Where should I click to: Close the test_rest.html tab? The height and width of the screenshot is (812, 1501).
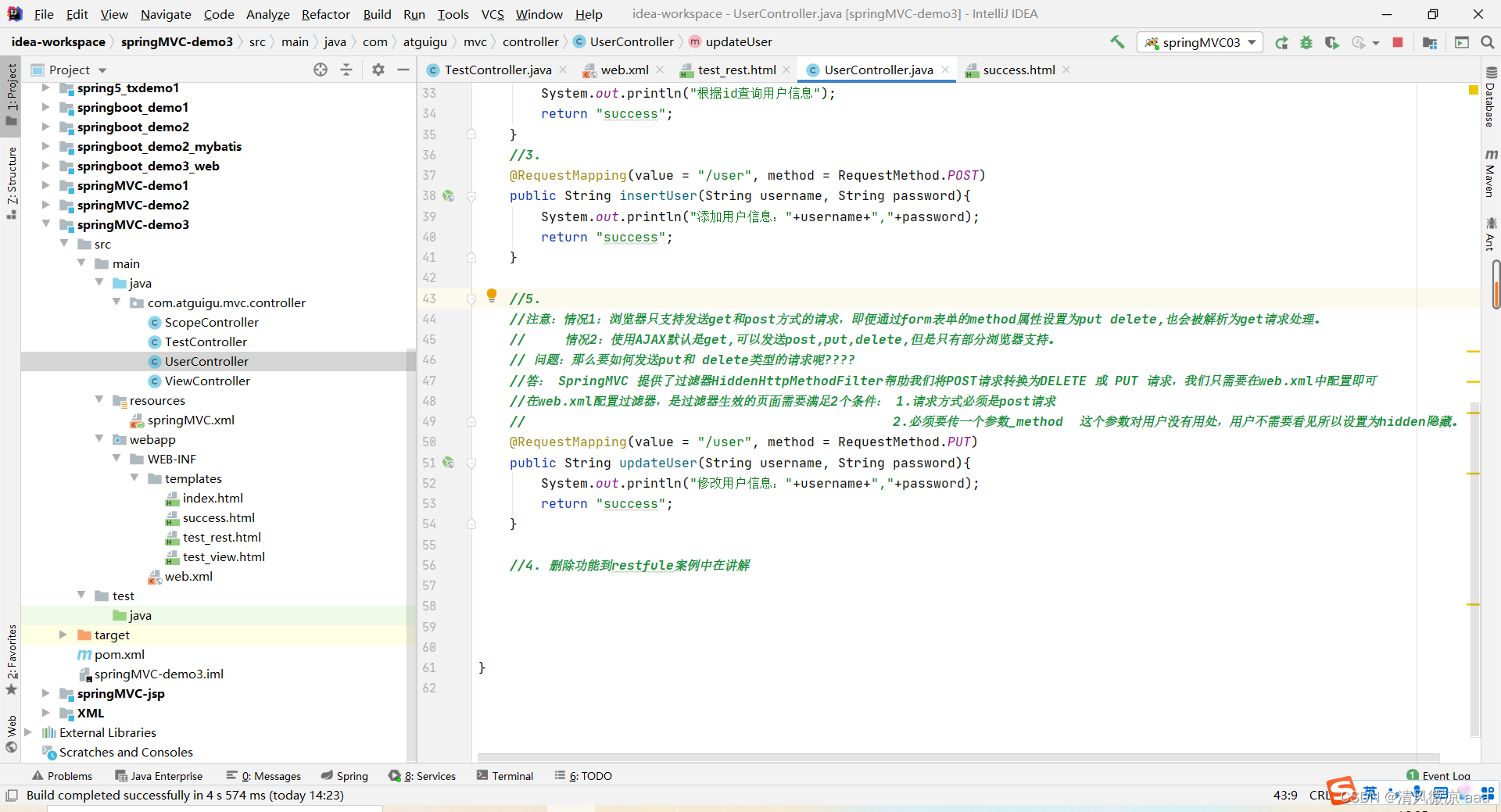pos(786,70)
